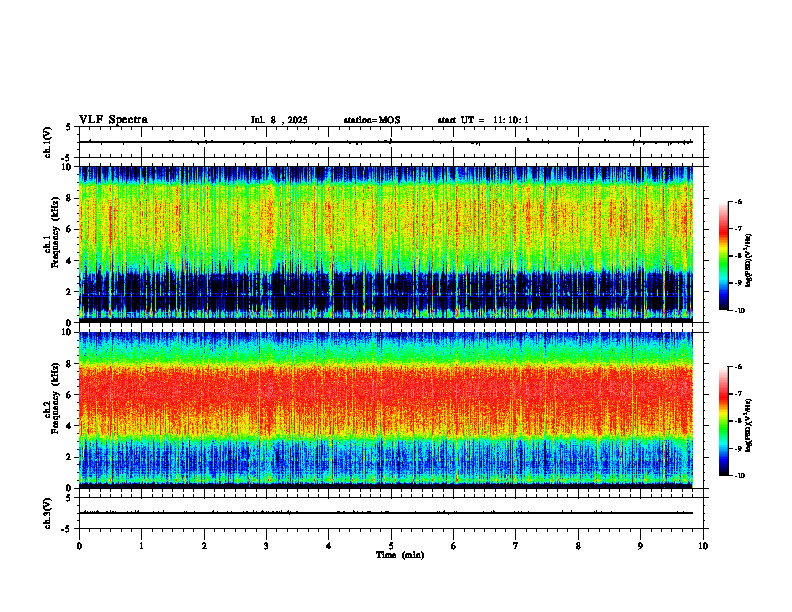792x612 pixels.
Task: Click the "-10" label on ch.2 color bar
Action: tap(740, 476)
